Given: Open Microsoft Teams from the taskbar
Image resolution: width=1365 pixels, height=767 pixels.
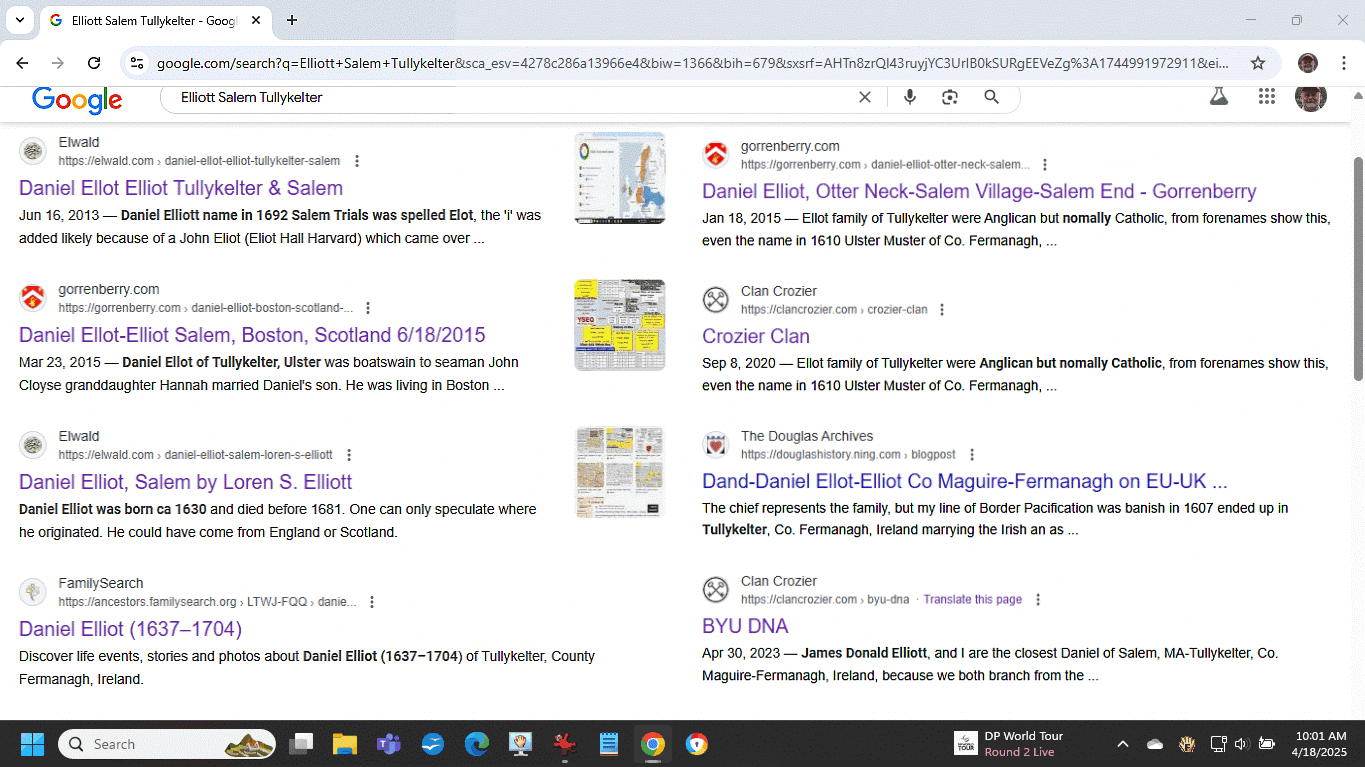Looking at the screenshot, I should coord(389,744).
